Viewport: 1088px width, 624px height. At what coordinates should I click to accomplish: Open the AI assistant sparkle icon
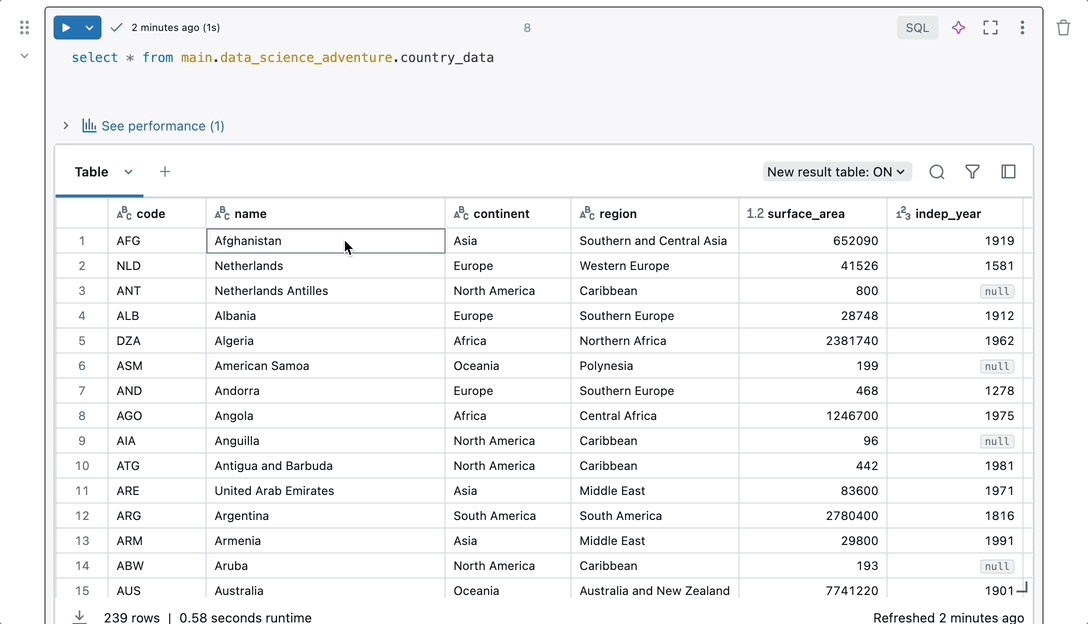coord(958,27)
